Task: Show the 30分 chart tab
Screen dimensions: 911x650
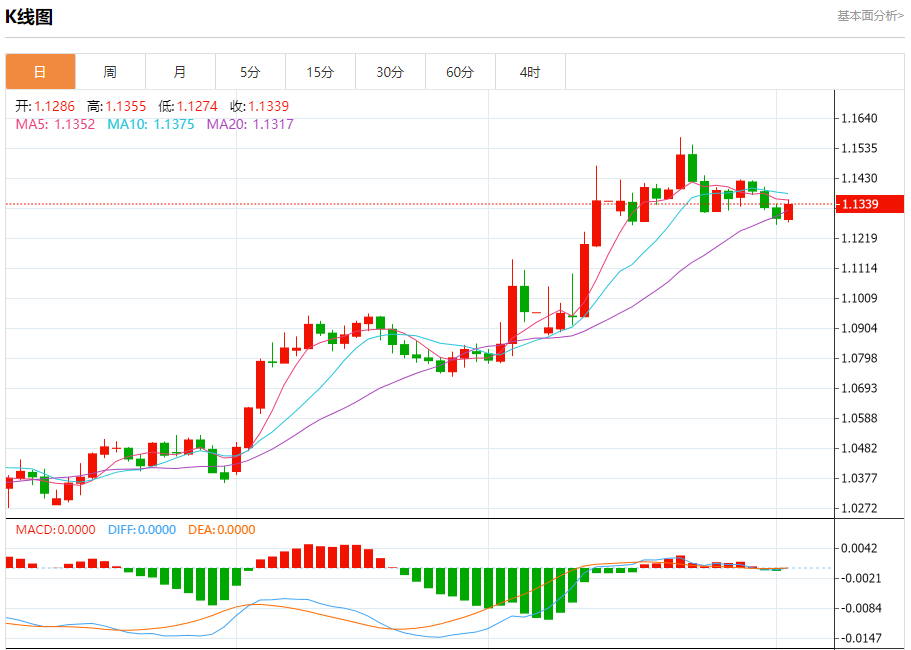Action: pos(390,72)
